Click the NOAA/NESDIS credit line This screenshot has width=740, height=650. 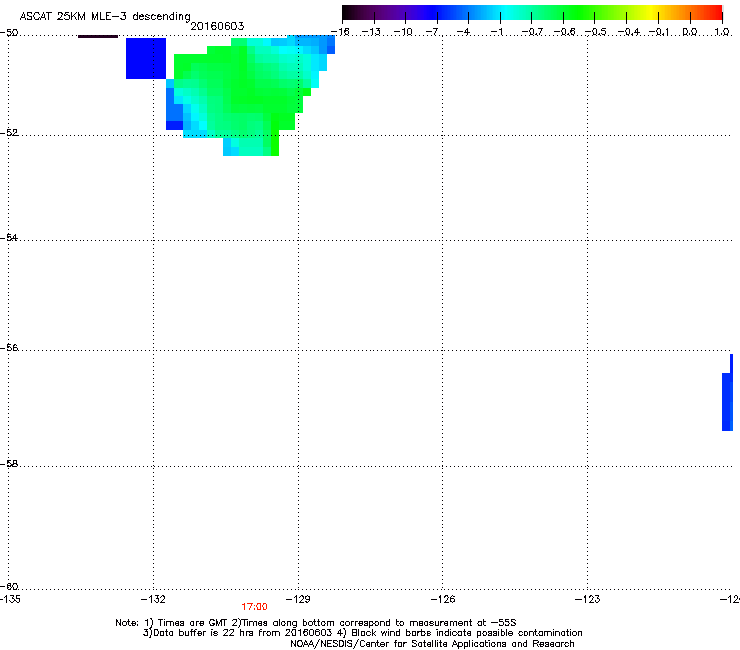432,644
